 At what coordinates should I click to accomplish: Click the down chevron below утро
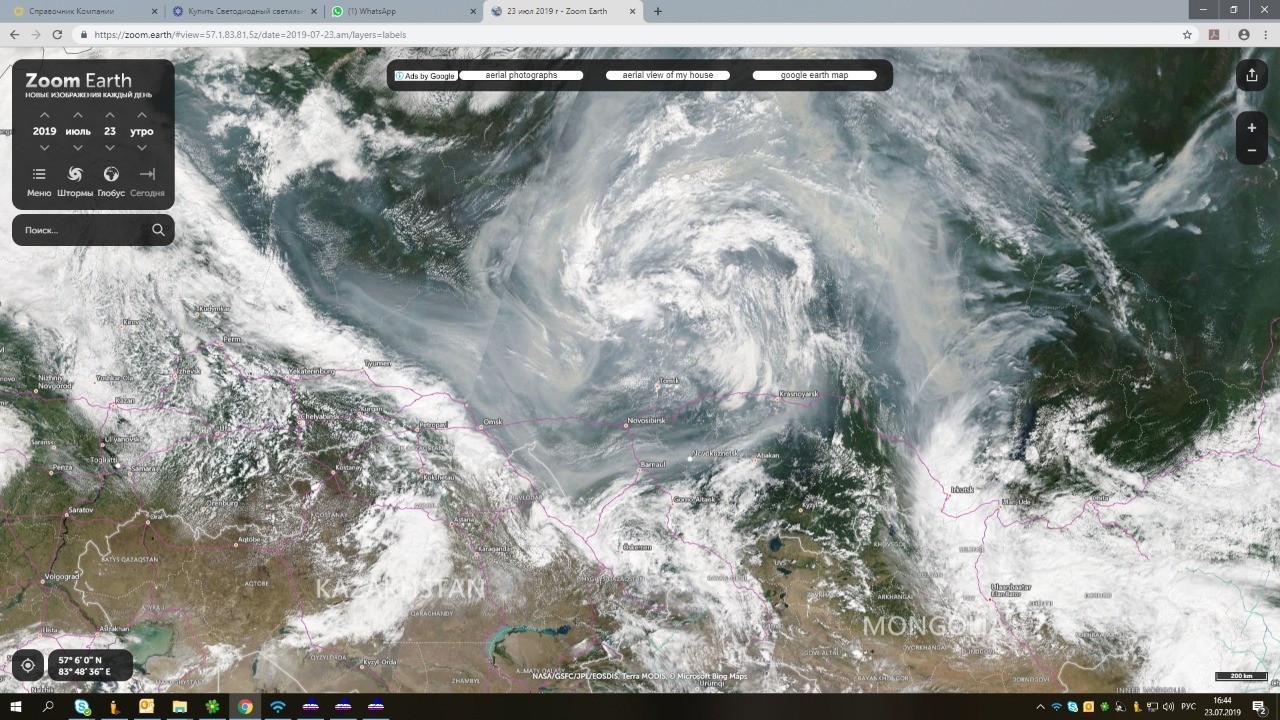[x=142, y=148]
